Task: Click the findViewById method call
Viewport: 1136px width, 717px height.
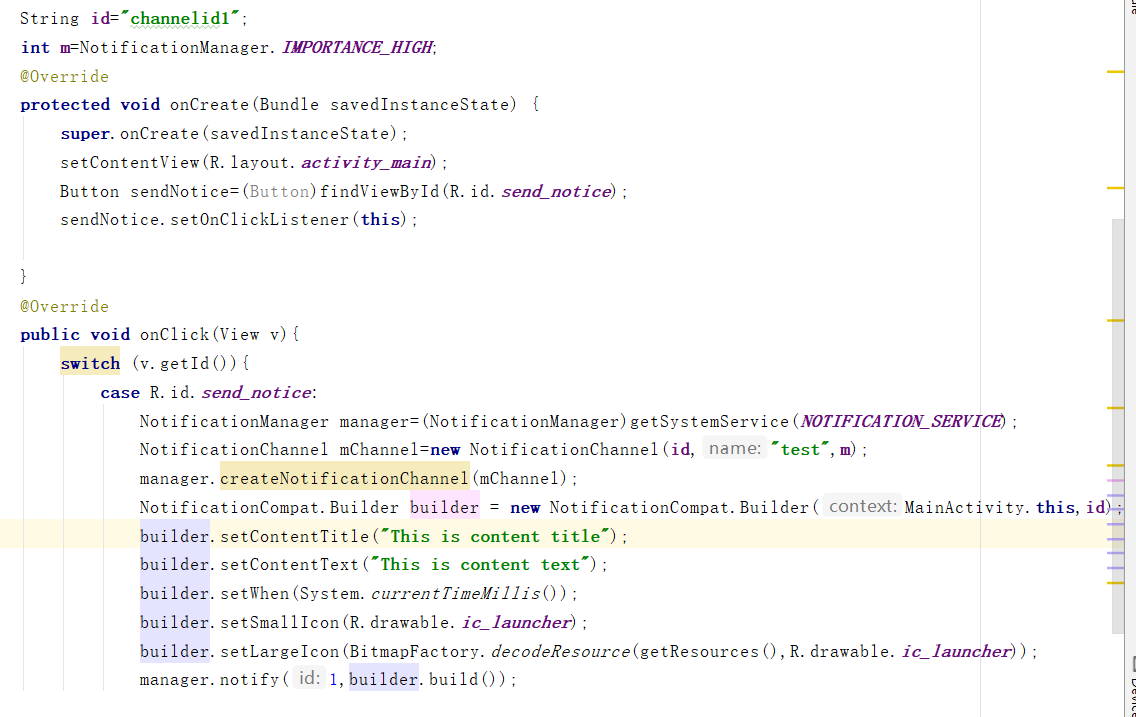Action: (x=380, y=191)
